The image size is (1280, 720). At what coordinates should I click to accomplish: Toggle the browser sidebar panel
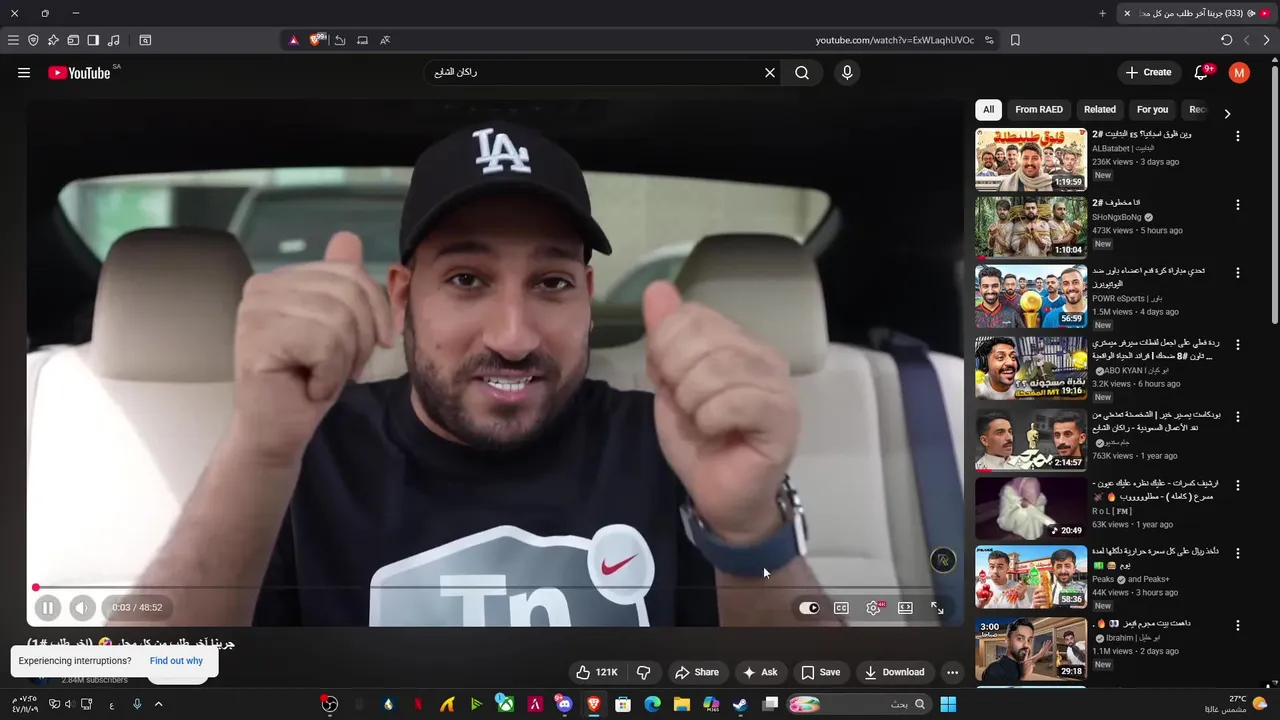click(93, 40)
